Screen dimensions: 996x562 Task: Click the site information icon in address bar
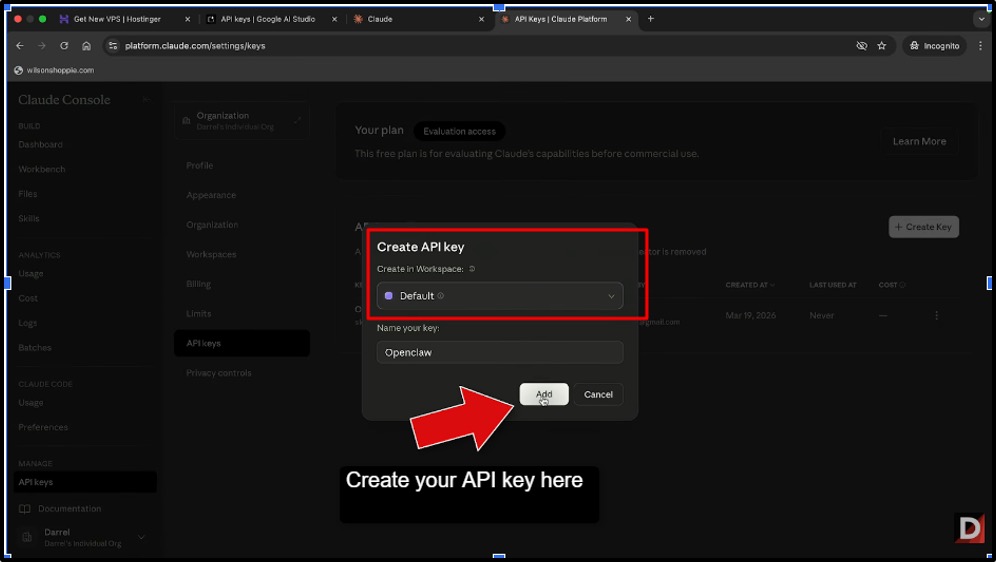[x=113, y=46]
